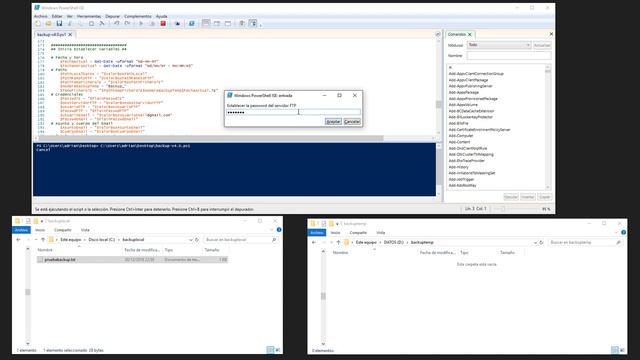Click Back arrow in backuplocal Explorer window

[x=18, y=240]
